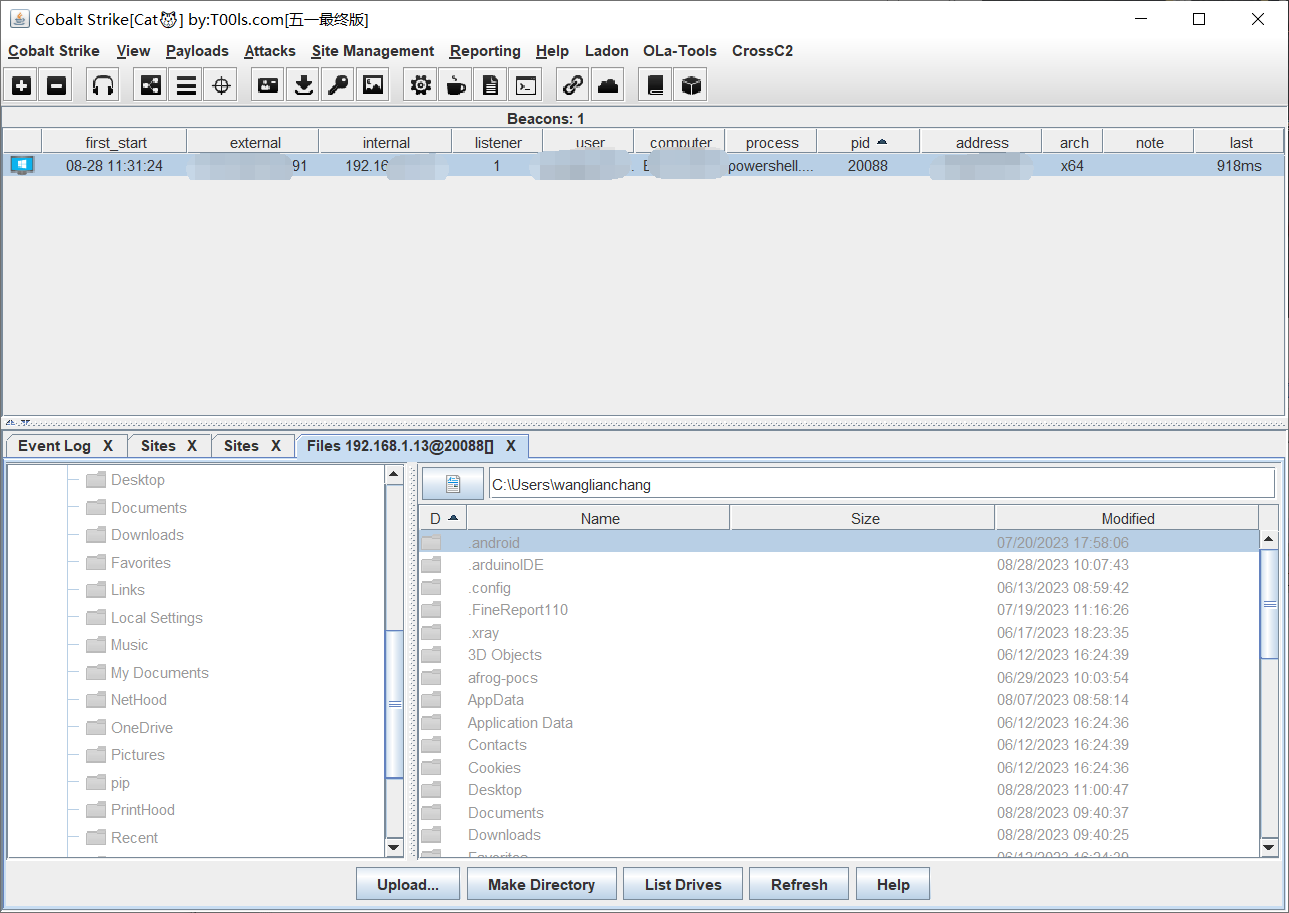Open downloaded files arrow icon

click(x=303, y=85)
